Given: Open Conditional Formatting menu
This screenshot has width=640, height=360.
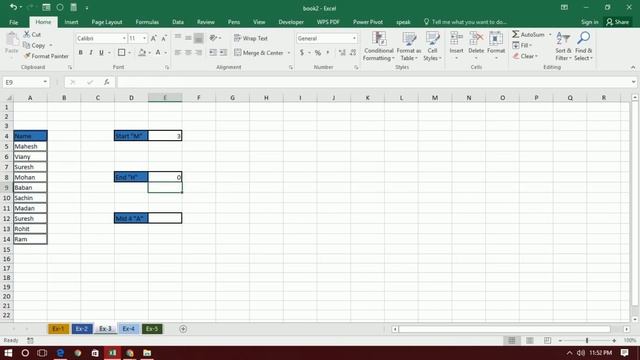Looking at the screenshot, I should pos(379,46).
